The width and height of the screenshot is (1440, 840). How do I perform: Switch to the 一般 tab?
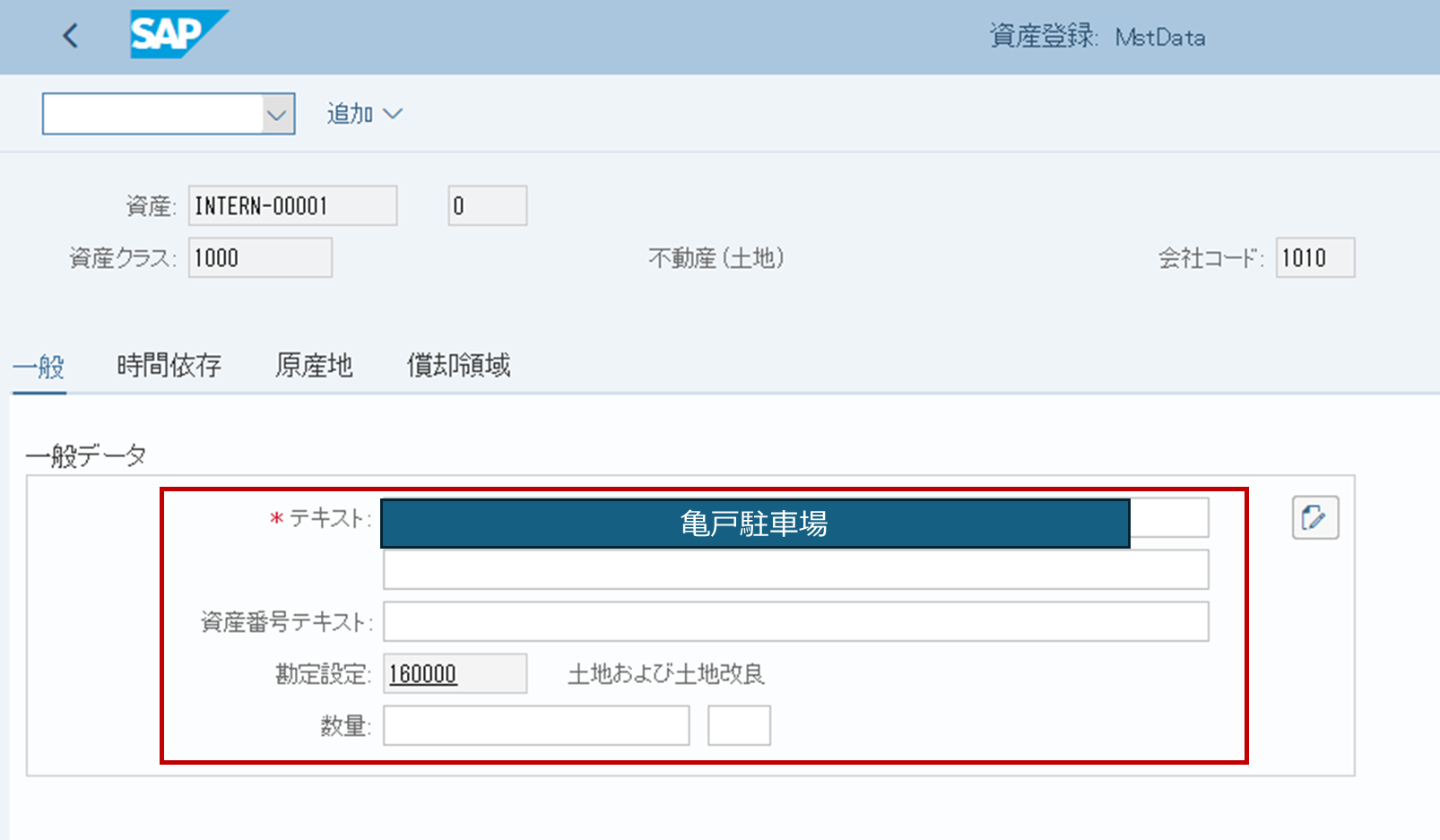point(39,366)
